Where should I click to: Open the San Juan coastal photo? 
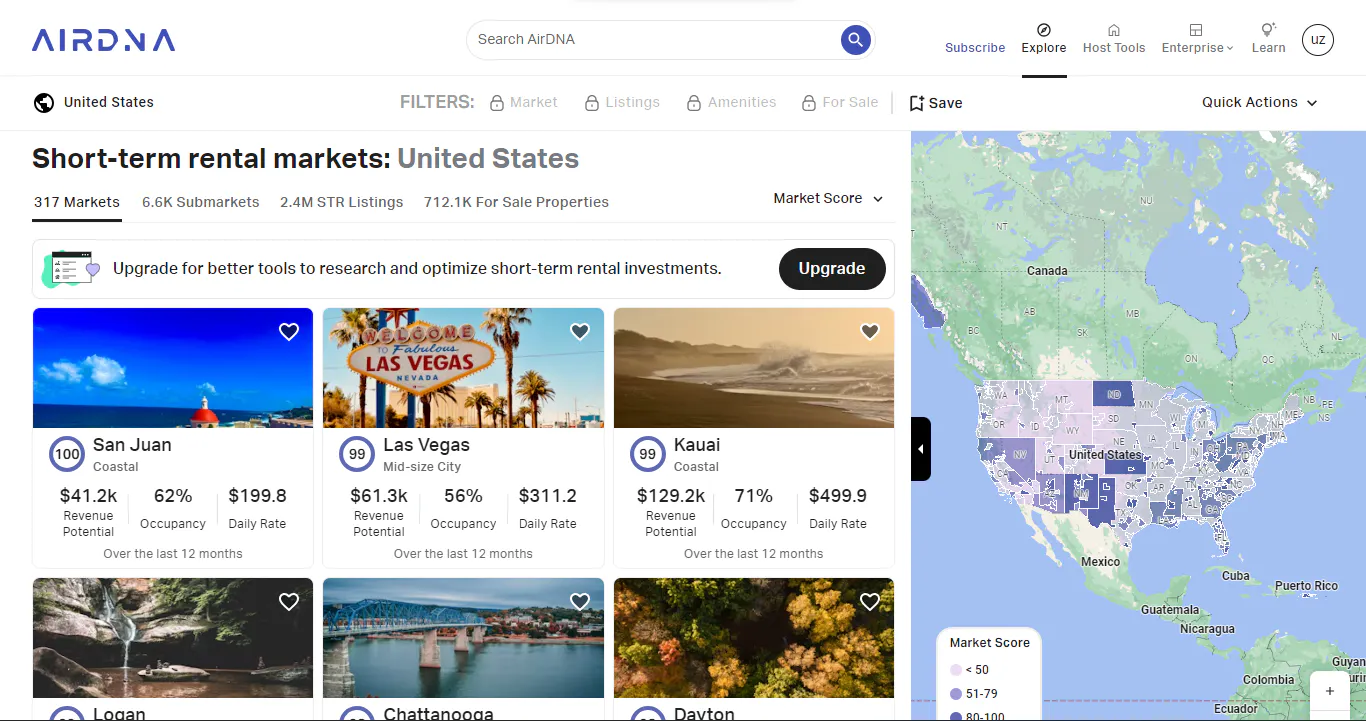coord(173,368)
